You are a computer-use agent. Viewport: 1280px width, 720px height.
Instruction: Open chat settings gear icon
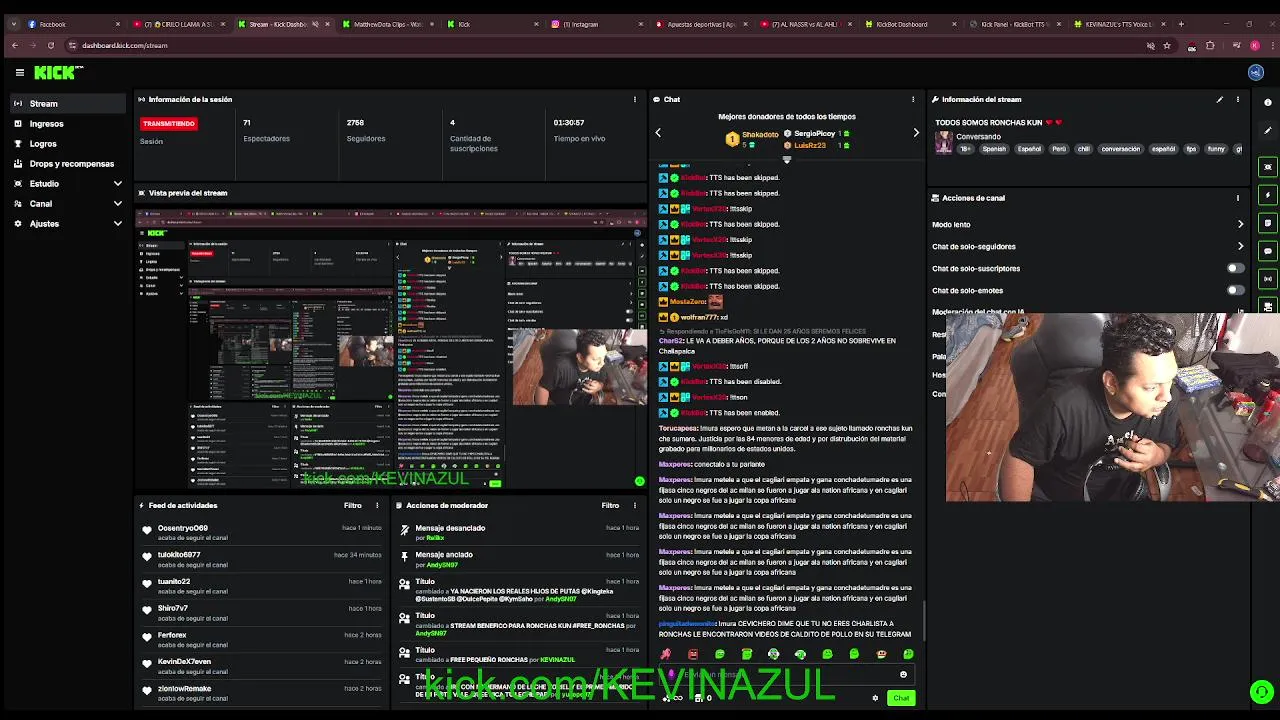coord(875,698)
